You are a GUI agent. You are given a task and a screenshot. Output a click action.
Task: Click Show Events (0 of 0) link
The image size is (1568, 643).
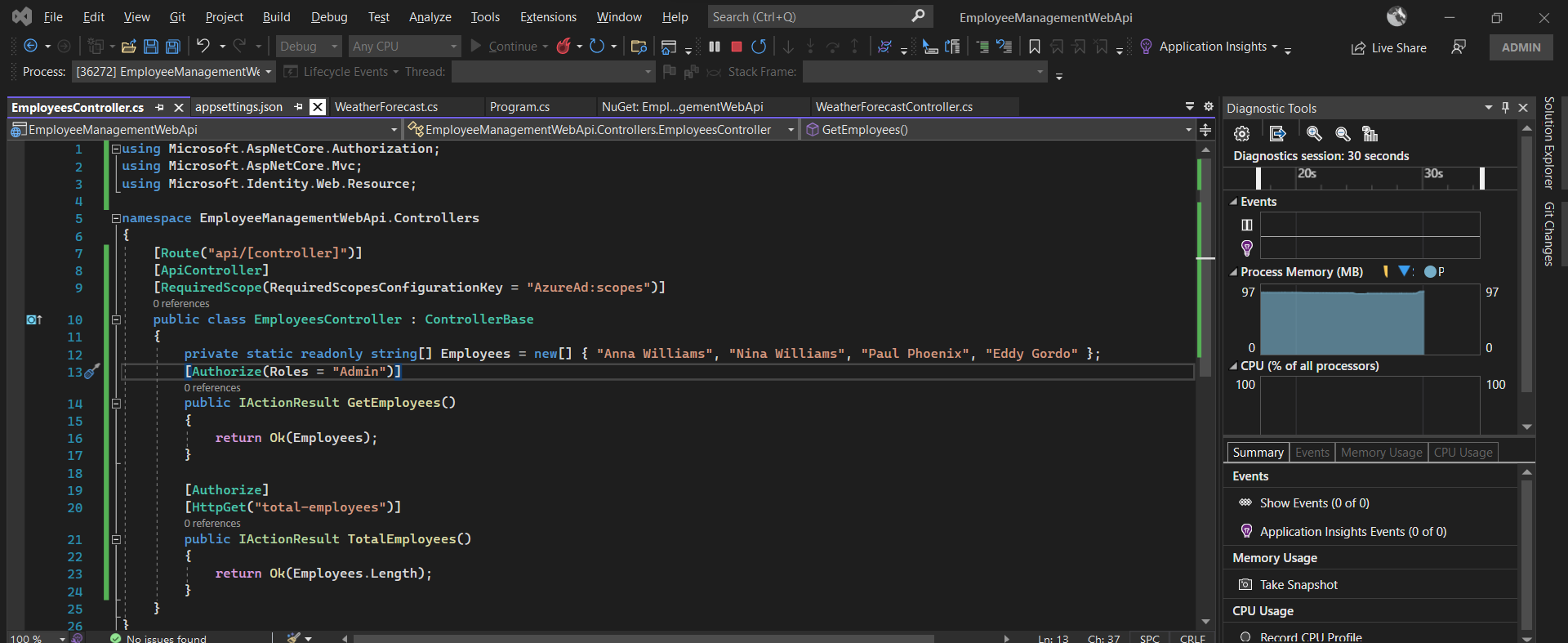click(x=1314, y=503)
